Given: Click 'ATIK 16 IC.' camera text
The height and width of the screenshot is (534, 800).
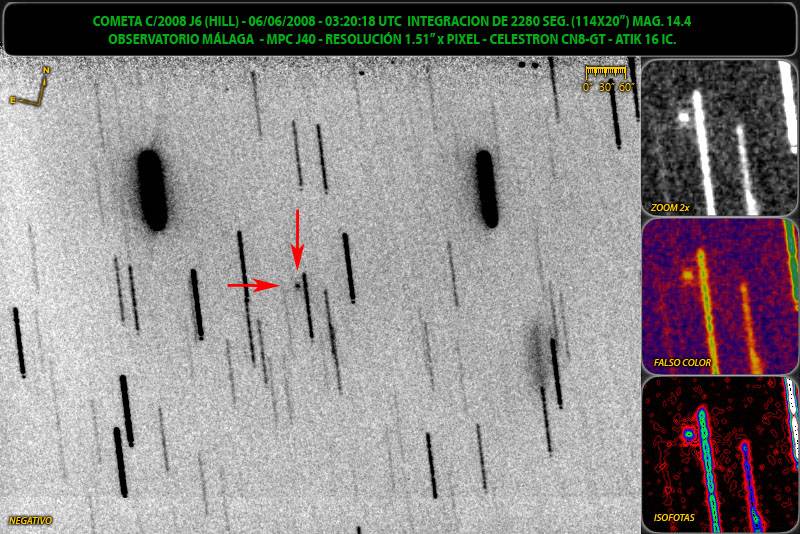Looking at the screenshot, I should click(x=645, y=39).
